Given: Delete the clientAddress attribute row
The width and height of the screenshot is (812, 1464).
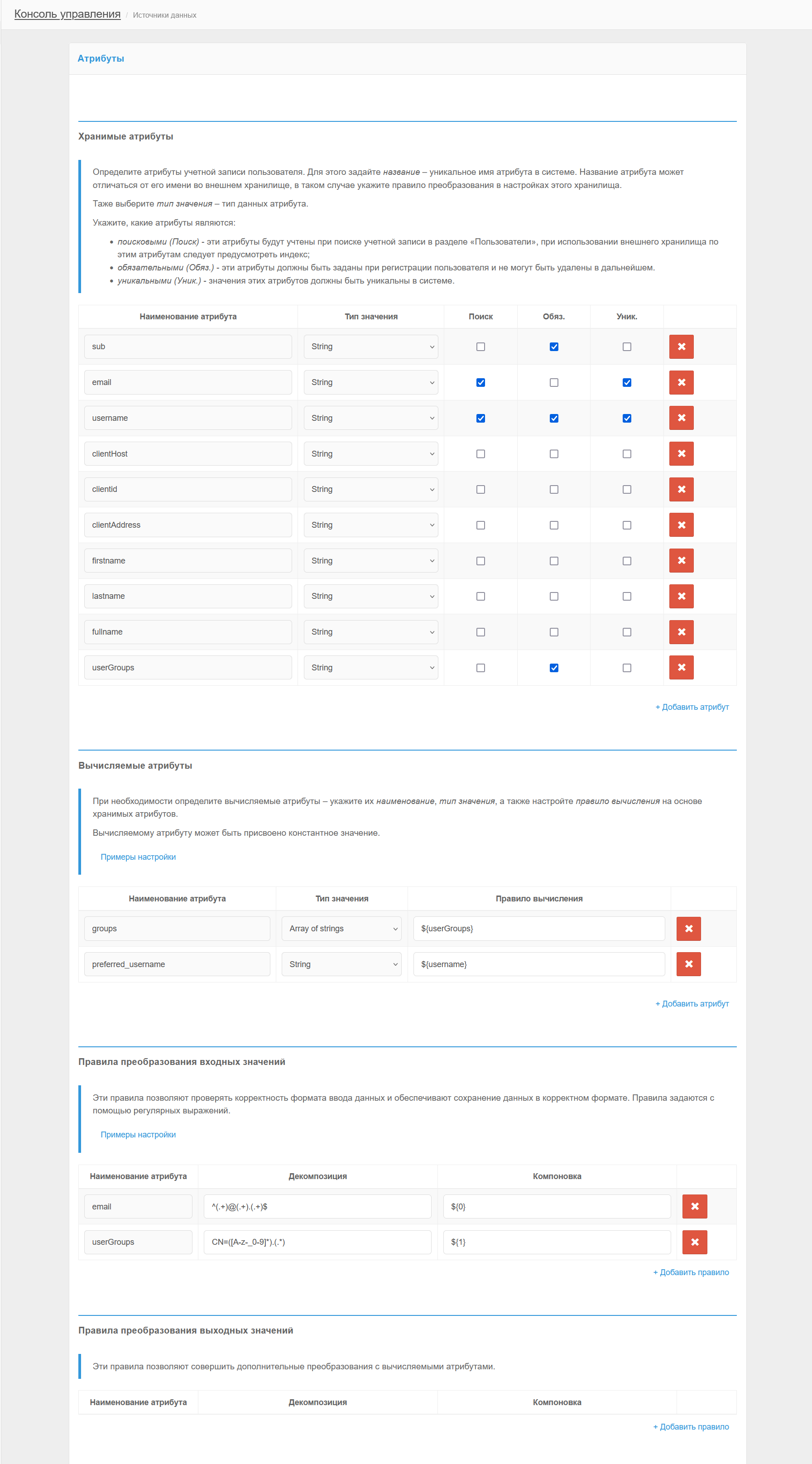Looking at the screenshot, I should [681, 525].
